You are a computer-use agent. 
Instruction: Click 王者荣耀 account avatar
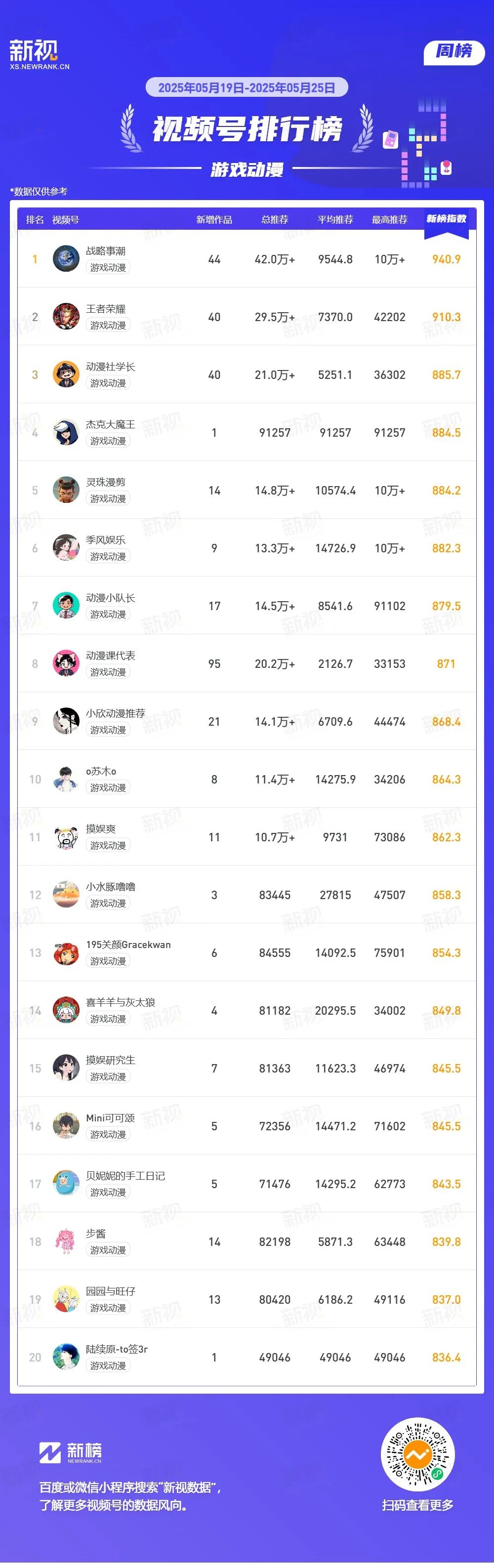(66, 317)
